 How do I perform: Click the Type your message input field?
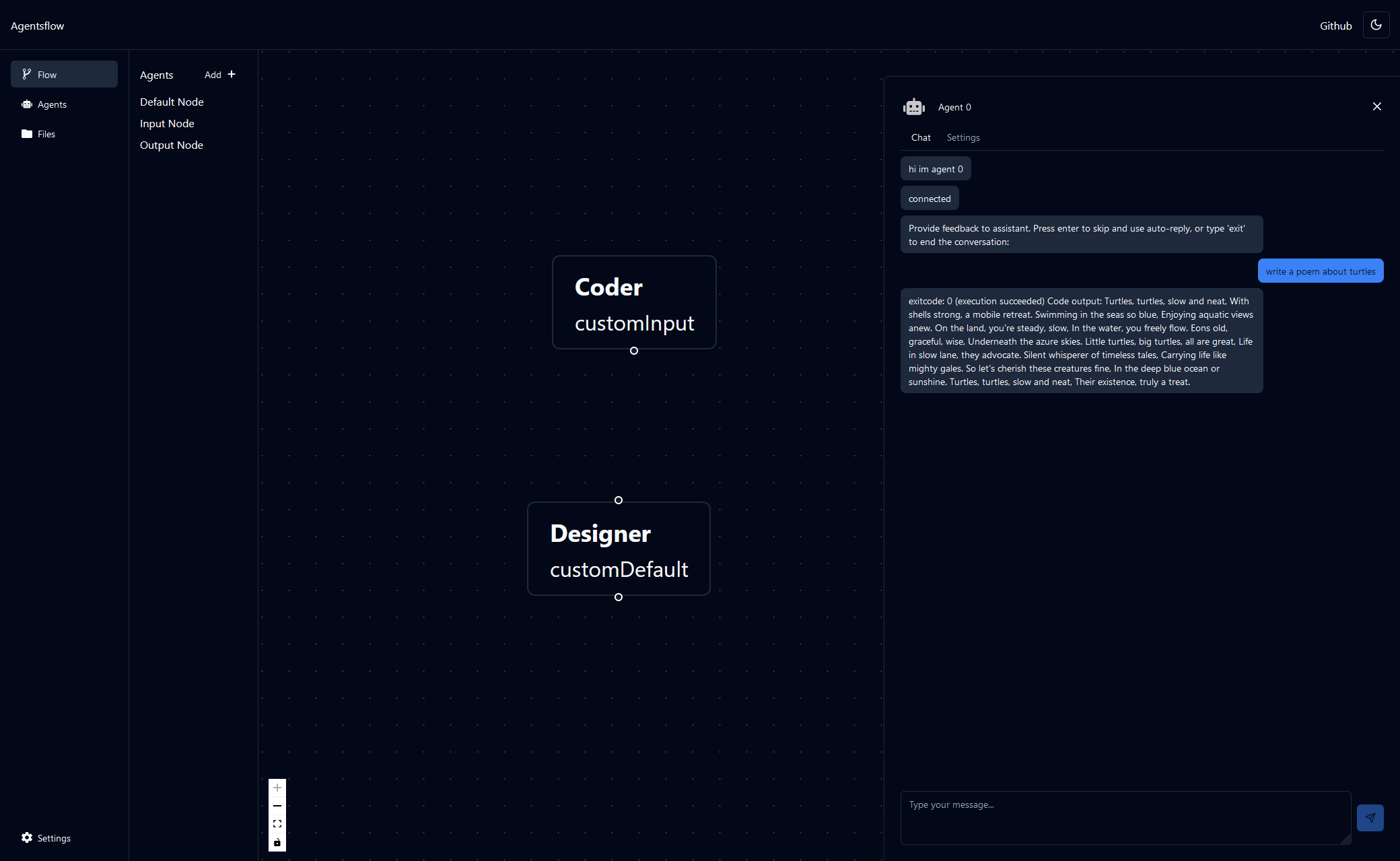(x=1125, y=817)
